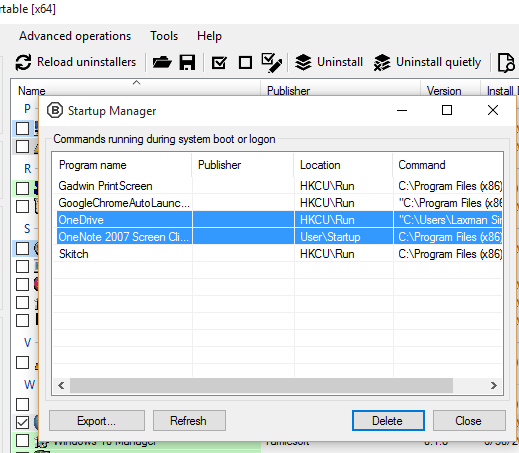Click the document search icon in toolbar
The height and width of the screenshot is (453, 519).
pyautogui.click(x=506, y=62)
